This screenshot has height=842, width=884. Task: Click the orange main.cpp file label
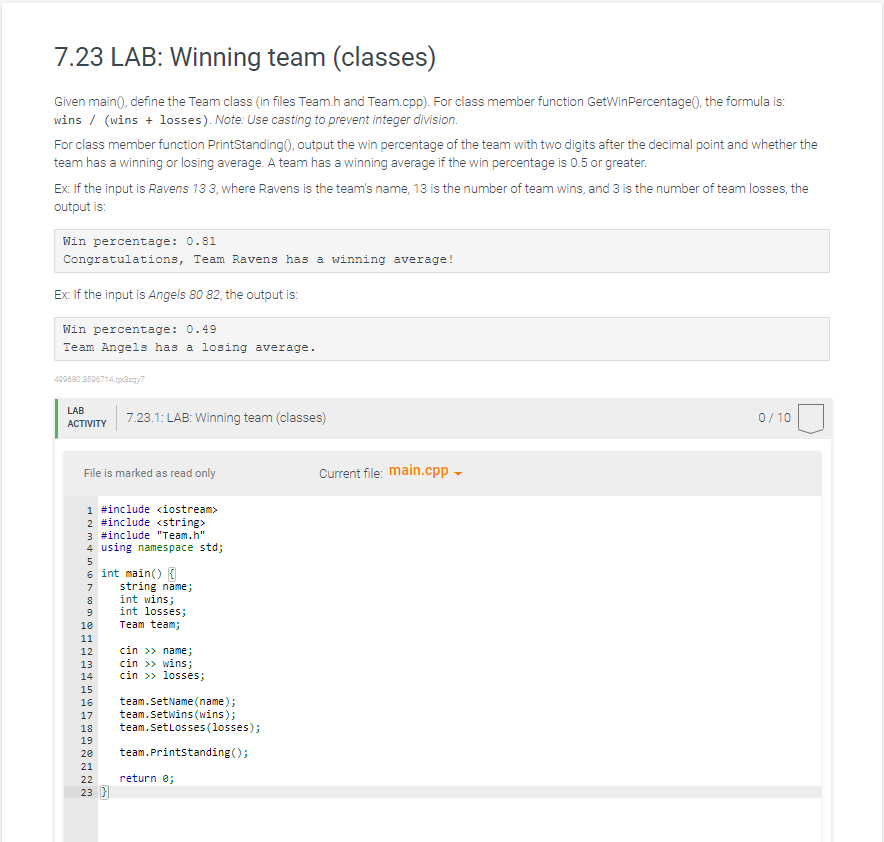pyautogui.click(x=418, y=469)
